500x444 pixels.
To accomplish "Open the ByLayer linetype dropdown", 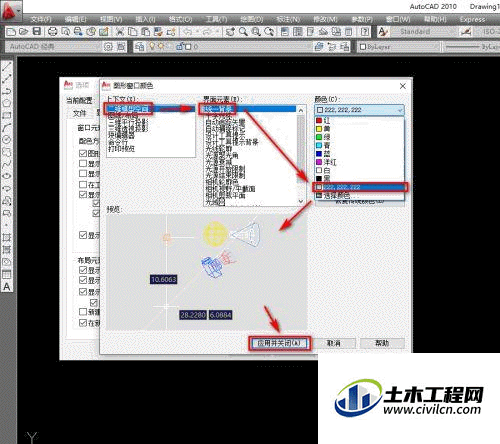I will [x=472, y=47].
